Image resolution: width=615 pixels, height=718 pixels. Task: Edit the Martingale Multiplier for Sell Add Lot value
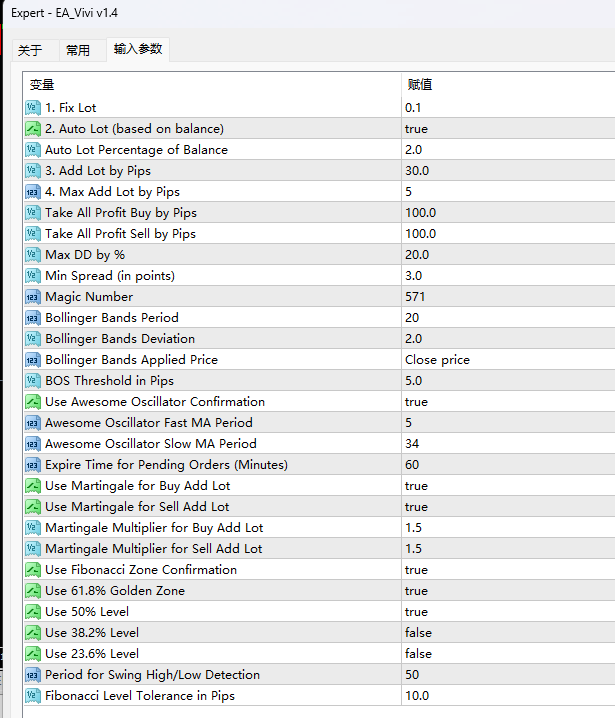413,549
